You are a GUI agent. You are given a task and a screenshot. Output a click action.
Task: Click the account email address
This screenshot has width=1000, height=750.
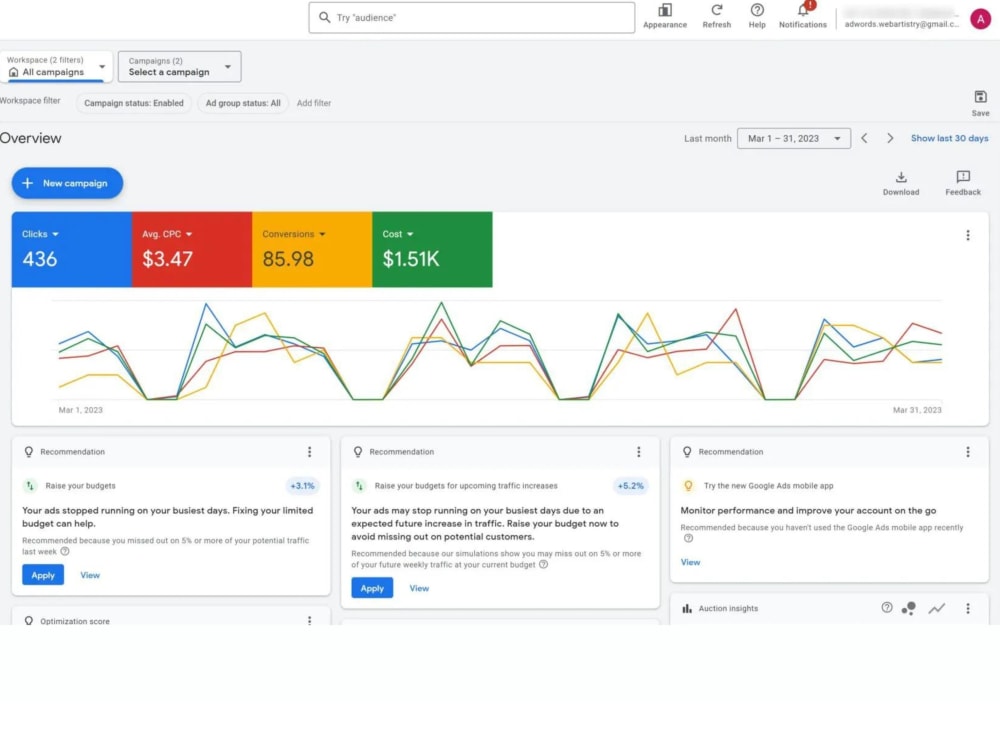(901, 24)
